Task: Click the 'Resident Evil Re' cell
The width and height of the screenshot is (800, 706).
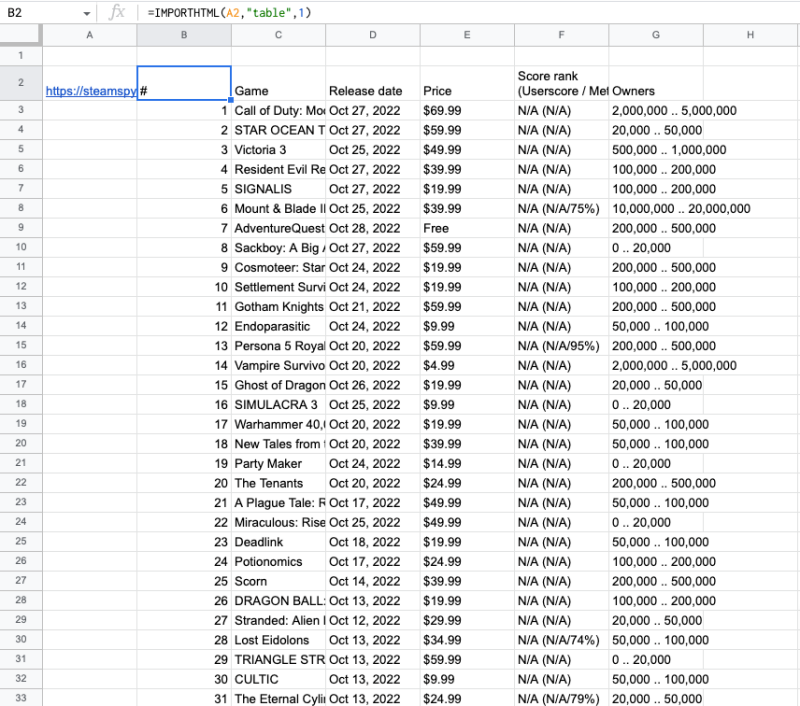Action: pyautogui.click(x=278, y=169)
